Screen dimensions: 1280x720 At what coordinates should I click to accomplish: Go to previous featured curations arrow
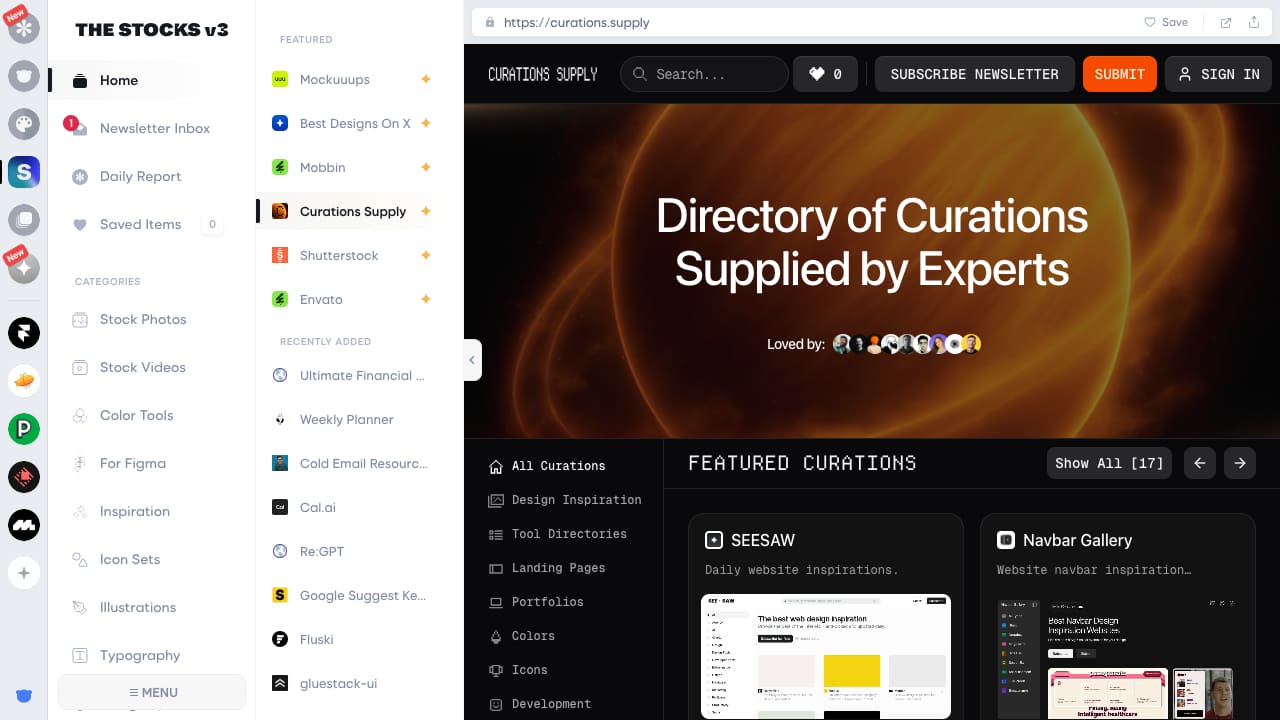pos(1199,463)
